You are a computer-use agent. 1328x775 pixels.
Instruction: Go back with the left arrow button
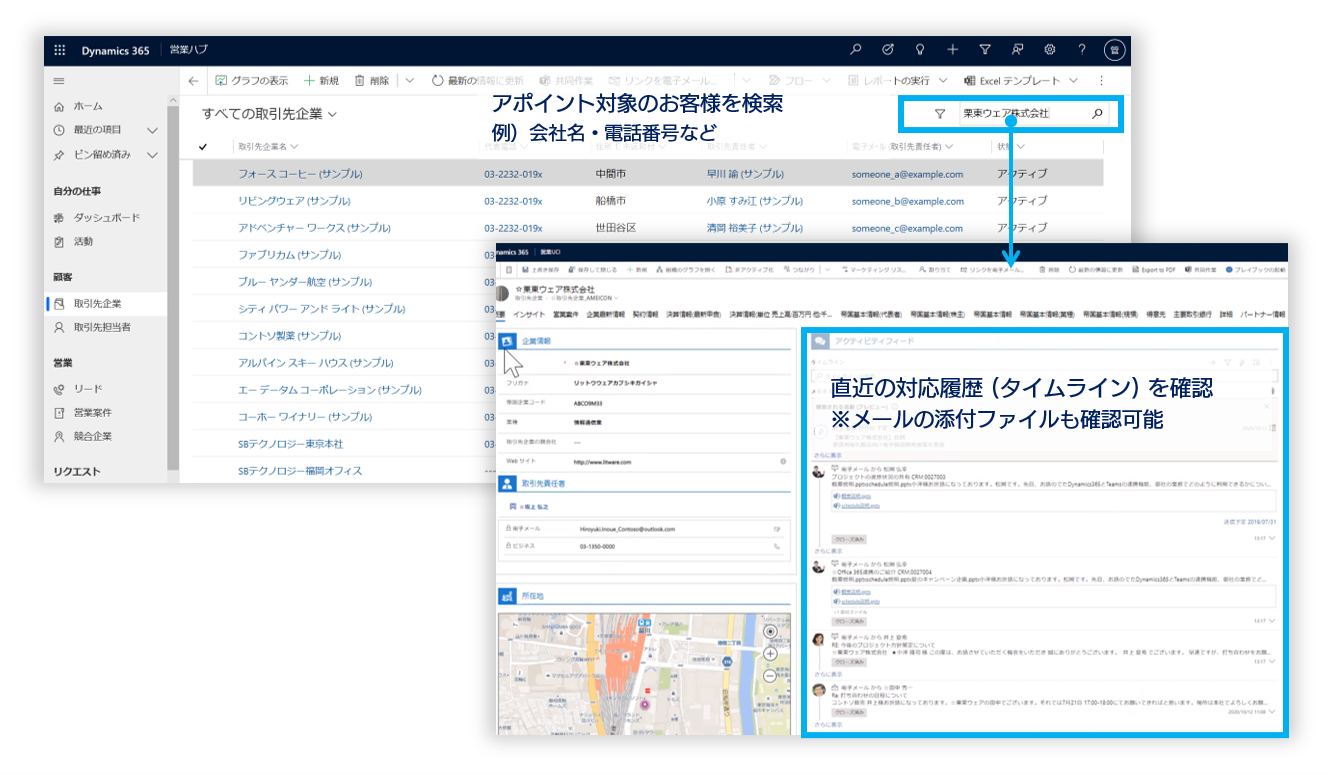click(x=194, y=81)
